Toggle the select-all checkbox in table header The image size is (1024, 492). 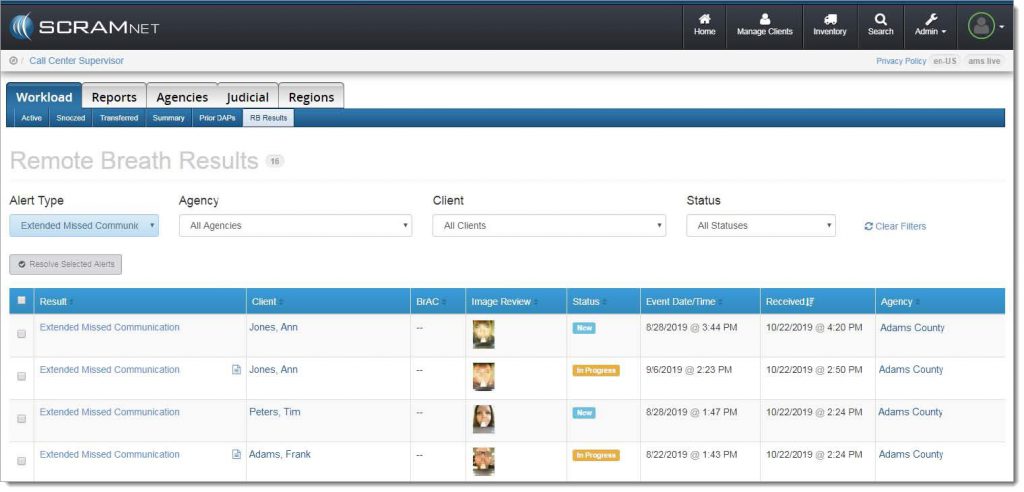pyautogui.click(x=22, y=301)
